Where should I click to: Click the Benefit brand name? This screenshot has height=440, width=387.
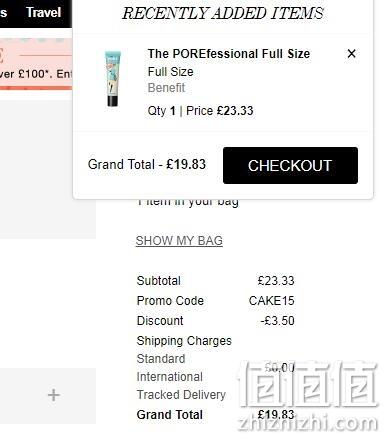click(x=166, y=88)
